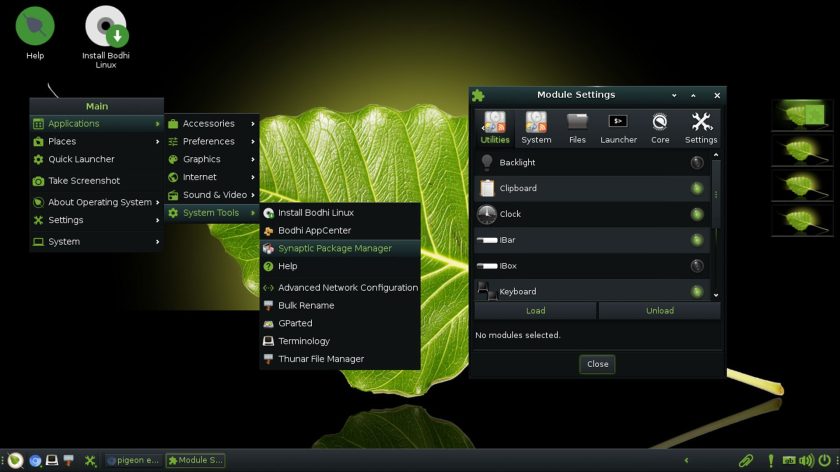Select the Backlight bulb icon
The width and height of the screenshot is (840, 472).
coord(486,162)
